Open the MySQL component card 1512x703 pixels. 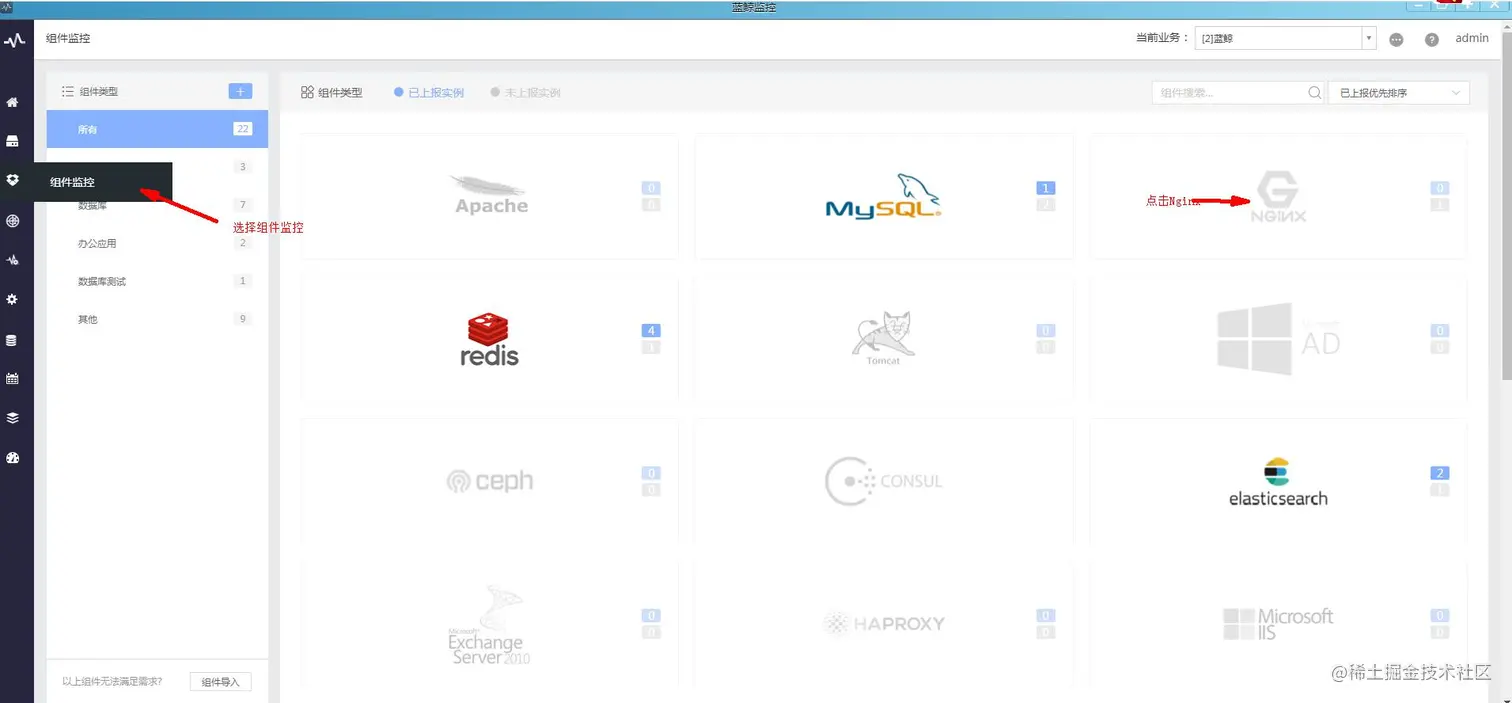click(x=884, y=196)
